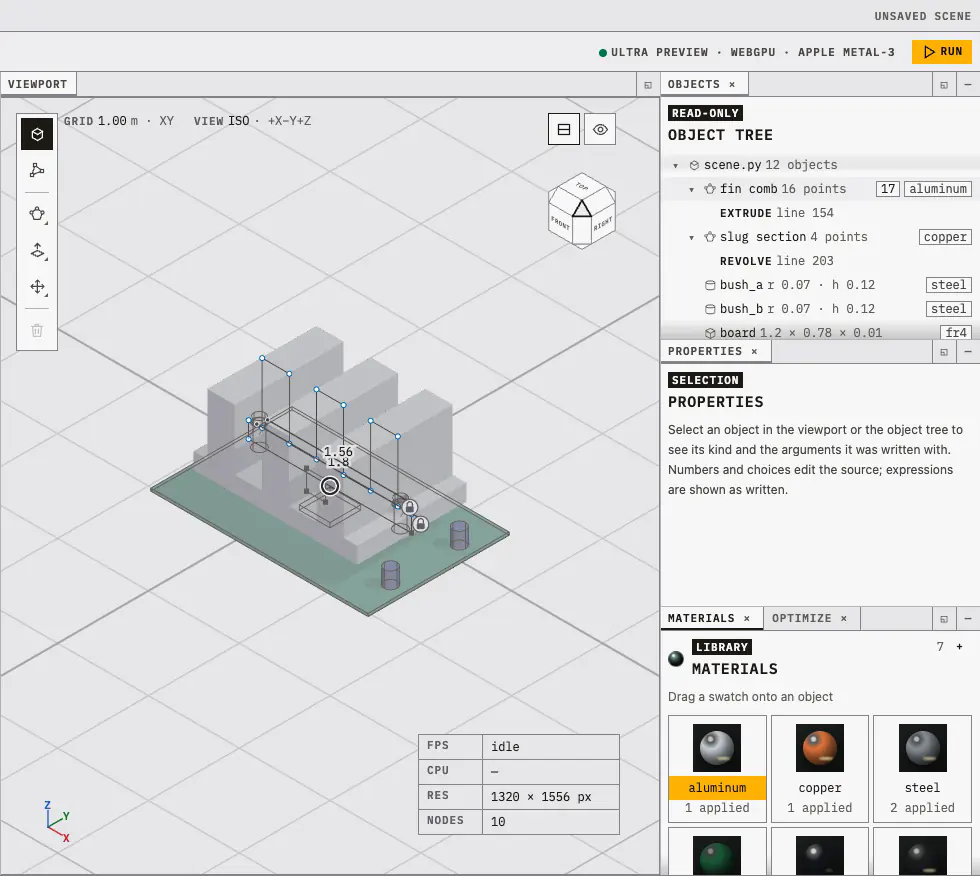Close the OBJECTS tab

tap(732, 84)
